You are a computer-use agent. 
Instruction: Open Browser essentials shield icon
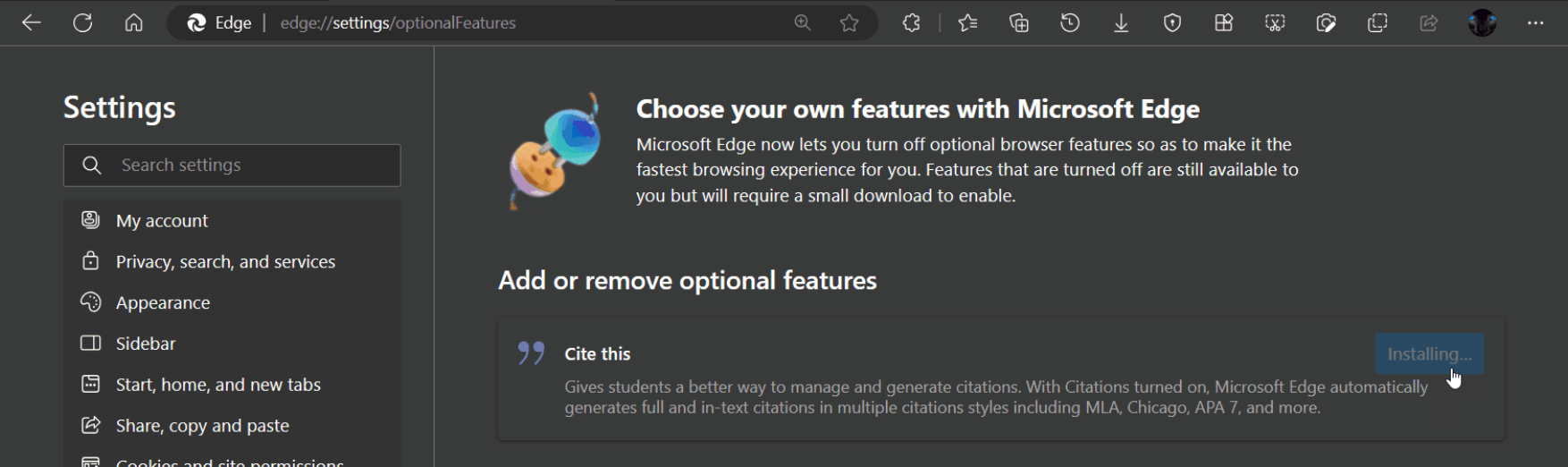tap(1172, 23)
